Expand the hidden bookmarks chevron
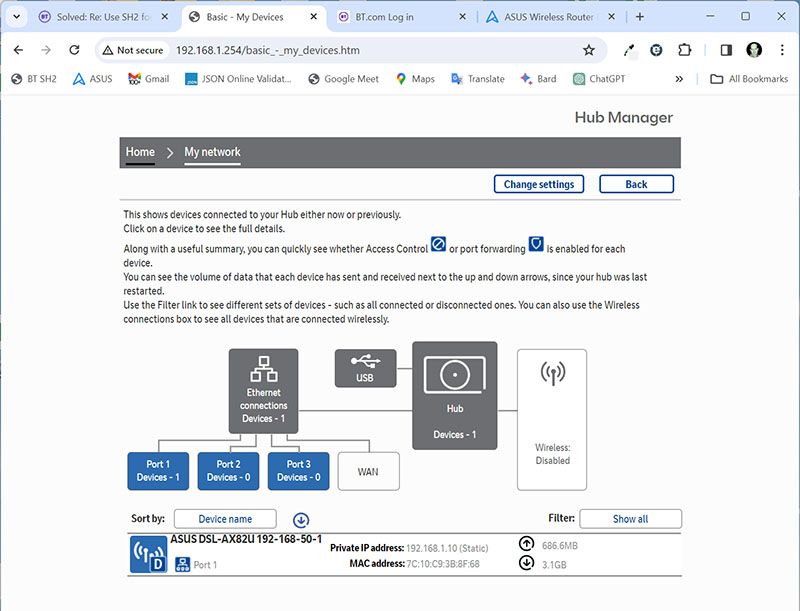This screenshot has width=800, height=611. coord(680,79)
